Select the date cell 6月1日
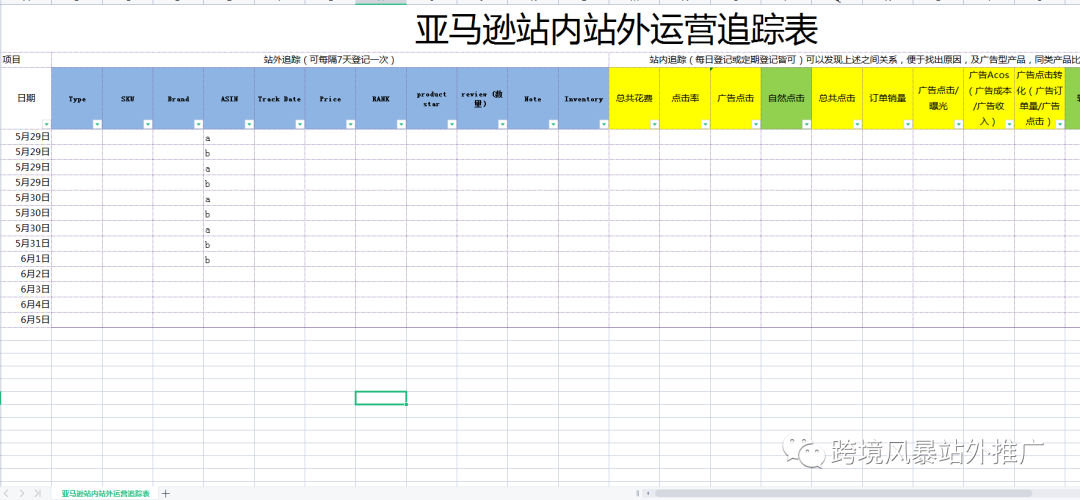 click(x=25, y=258)
